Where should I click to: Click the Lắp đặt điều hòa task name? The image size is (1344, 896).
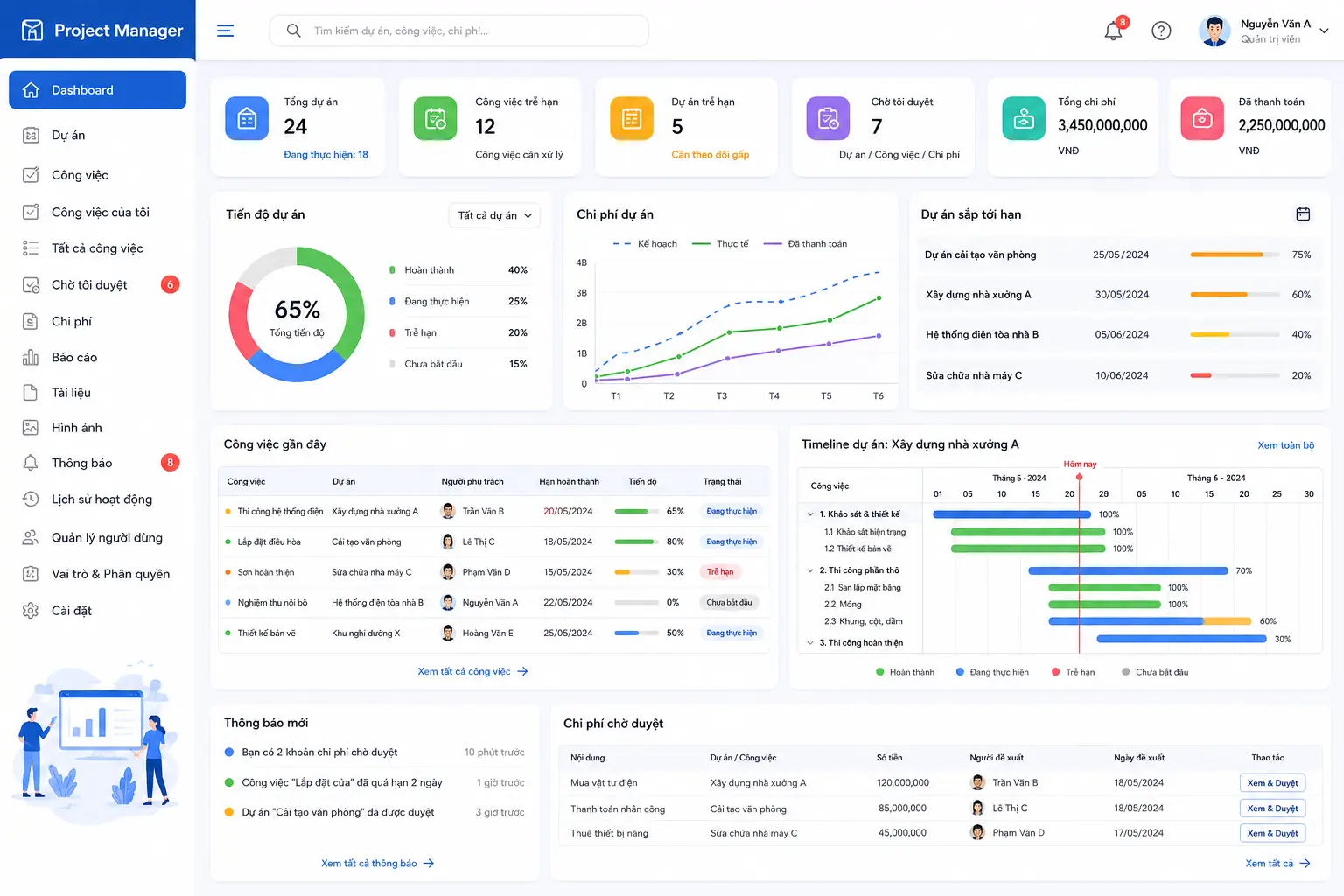click(269, 542)
